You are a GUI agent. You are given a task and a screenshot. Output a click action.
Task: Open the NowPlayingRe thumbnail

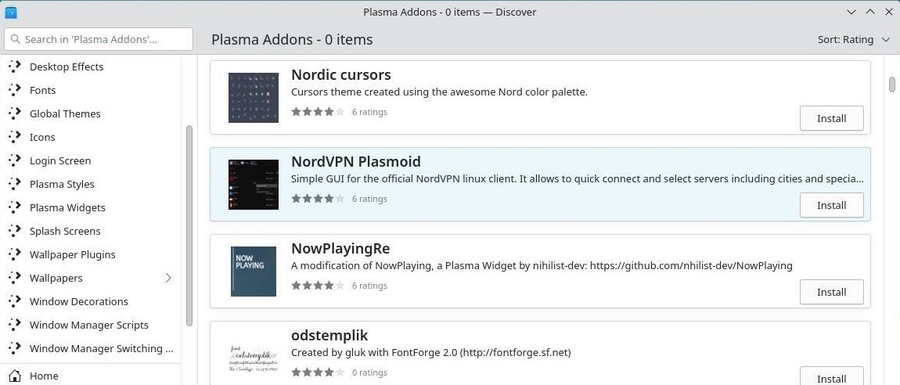[x=253, y=271]
